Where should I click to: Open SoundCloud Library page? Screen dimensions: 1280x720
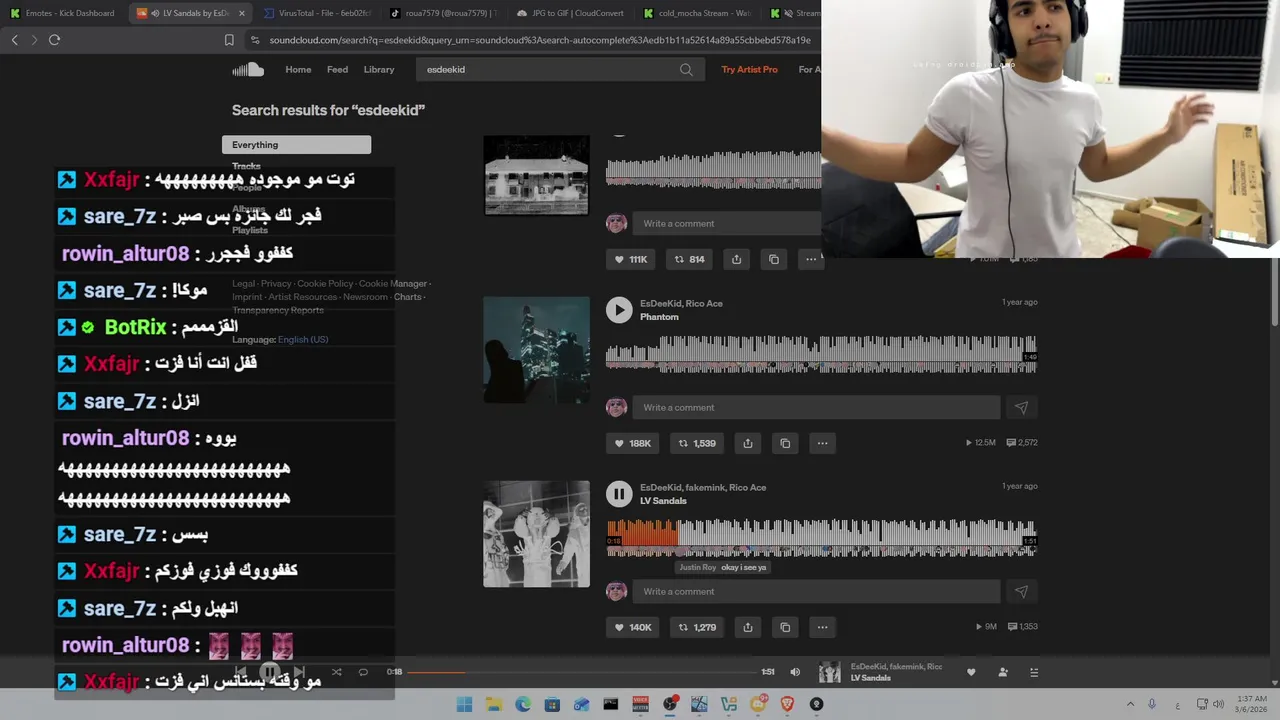(x=379, y=70)
